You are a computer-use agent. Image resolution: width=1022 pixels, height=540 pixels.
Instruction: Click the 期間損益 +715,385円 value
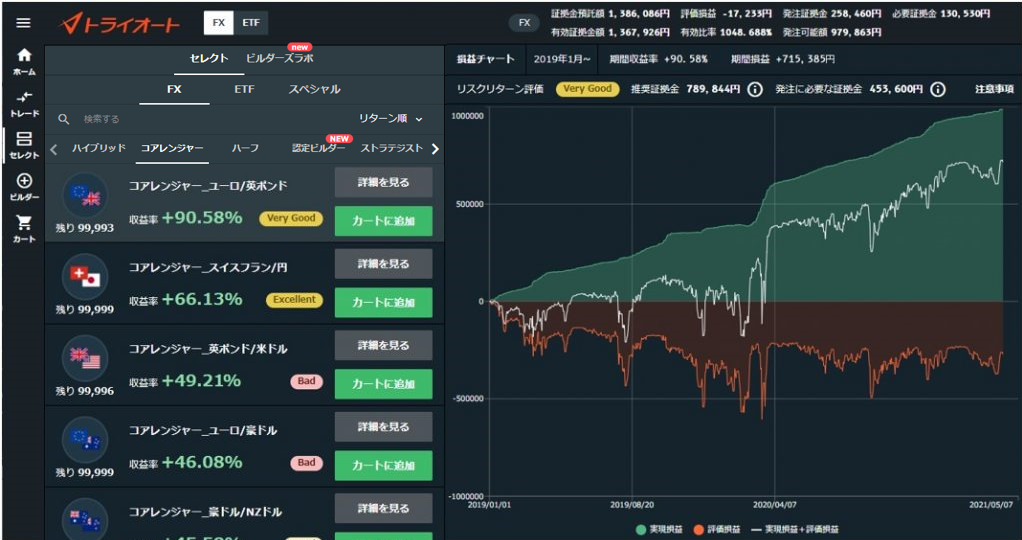point(783,59)
